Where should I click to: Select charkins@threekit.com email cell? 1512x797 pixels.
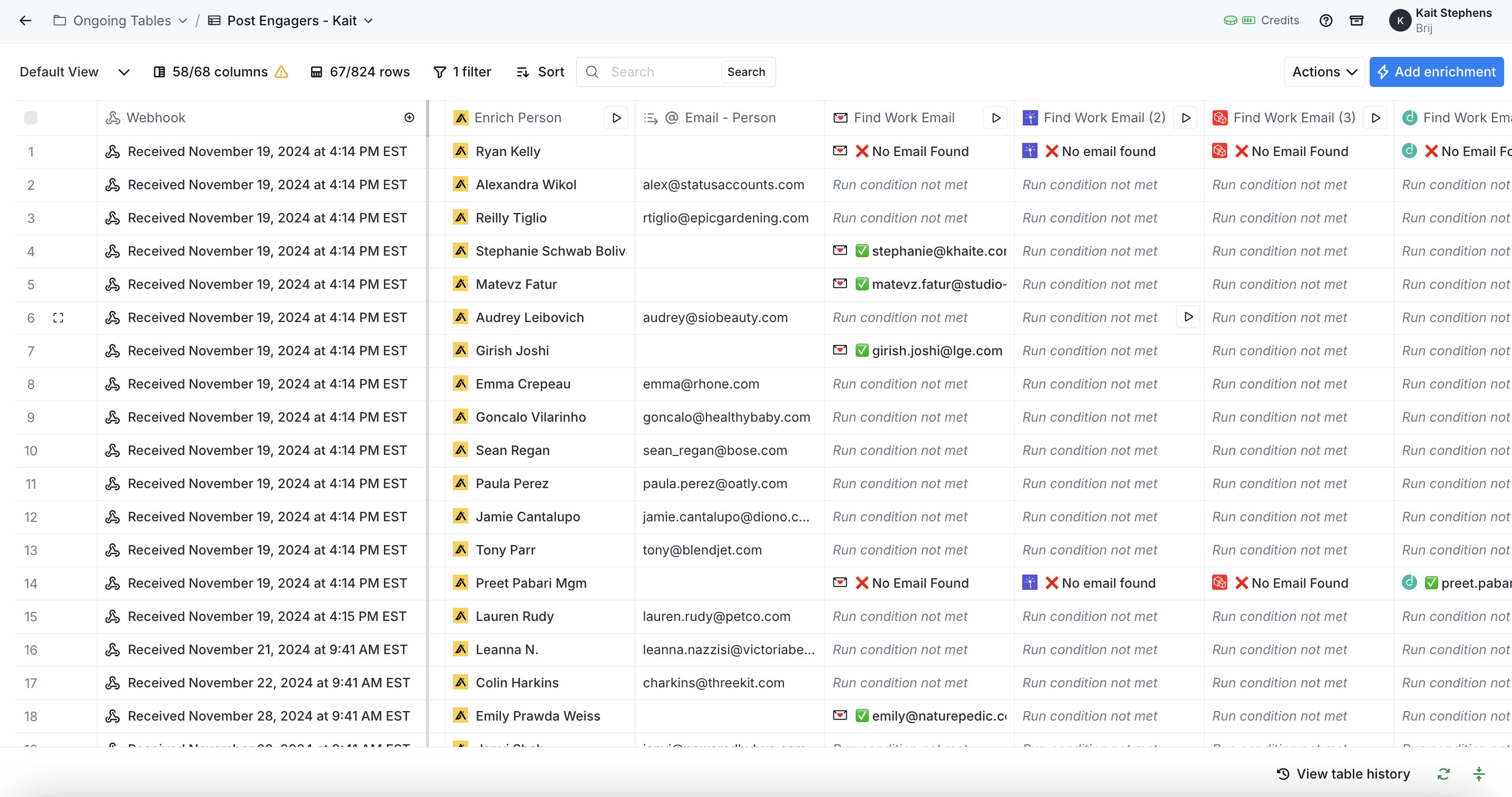coord(730,683)
